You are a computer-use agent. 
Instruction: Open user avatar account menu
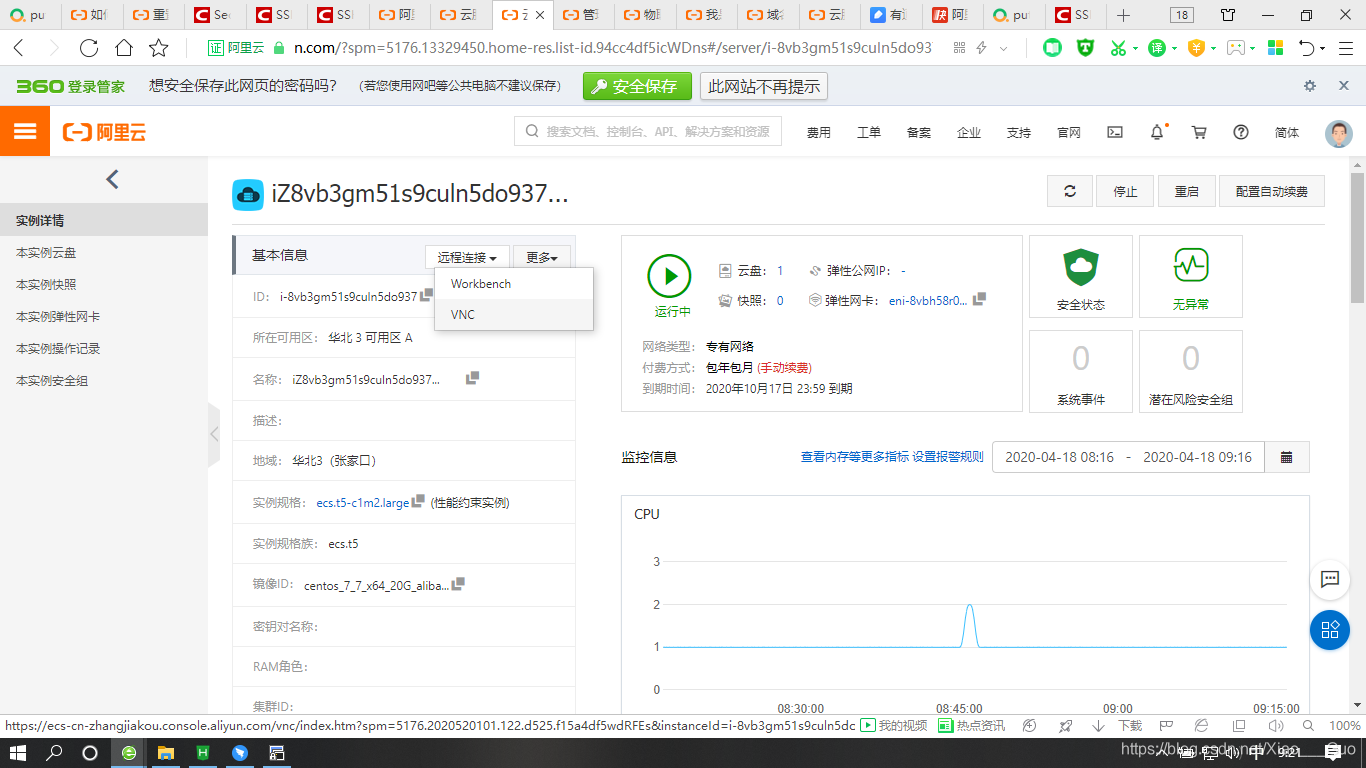pos(1338,132)
